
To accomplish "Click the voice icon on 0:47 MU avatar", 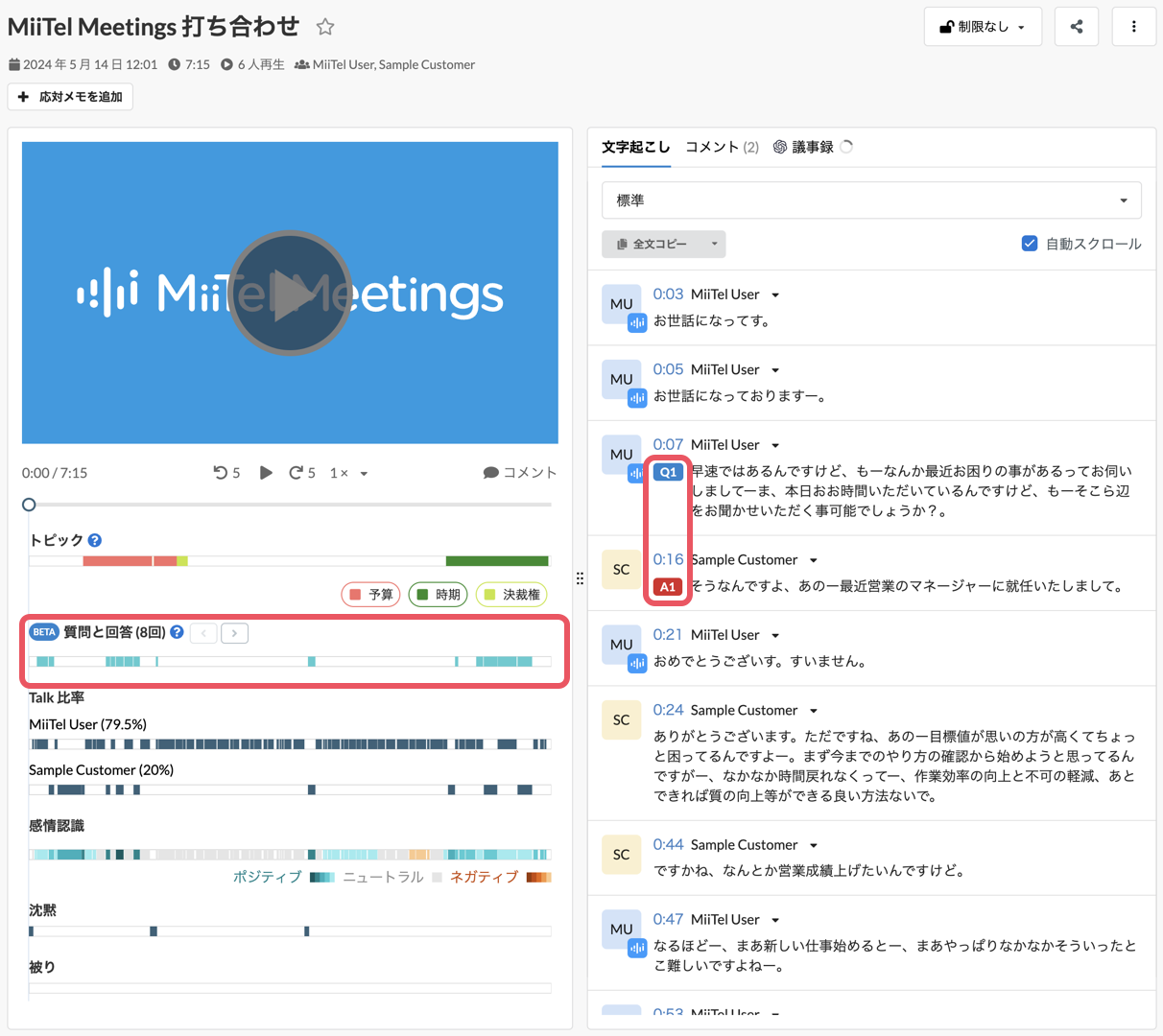I will click(x=637, y=948).
